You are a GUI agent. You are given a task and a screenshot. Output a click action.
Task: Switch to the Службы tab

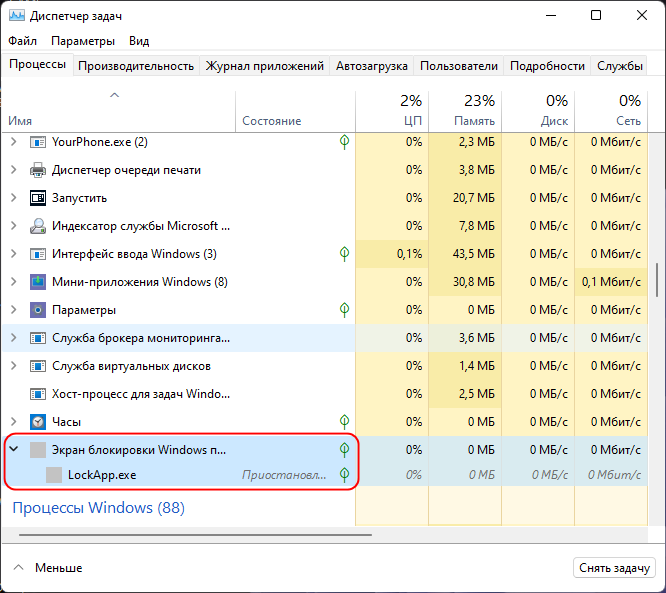pos(620,66)
